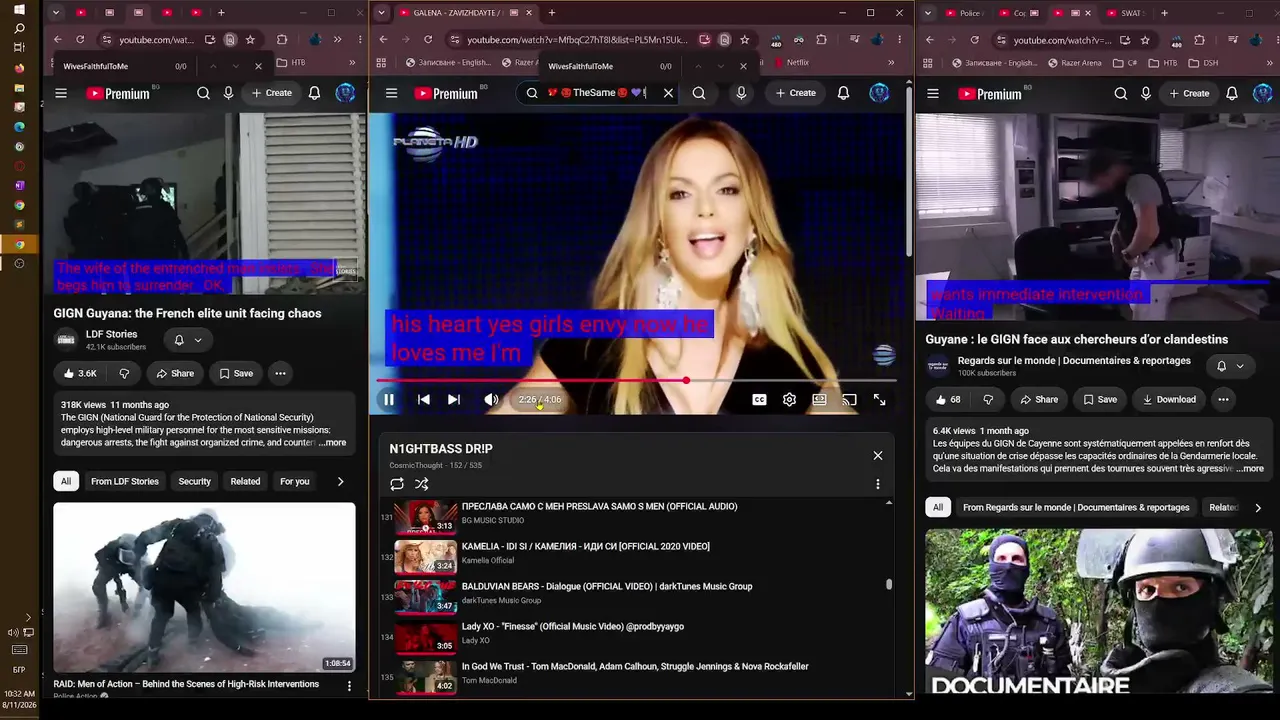Open a new tab in the center browser
Screen dimensions: 1280x720
pos(551,13)
